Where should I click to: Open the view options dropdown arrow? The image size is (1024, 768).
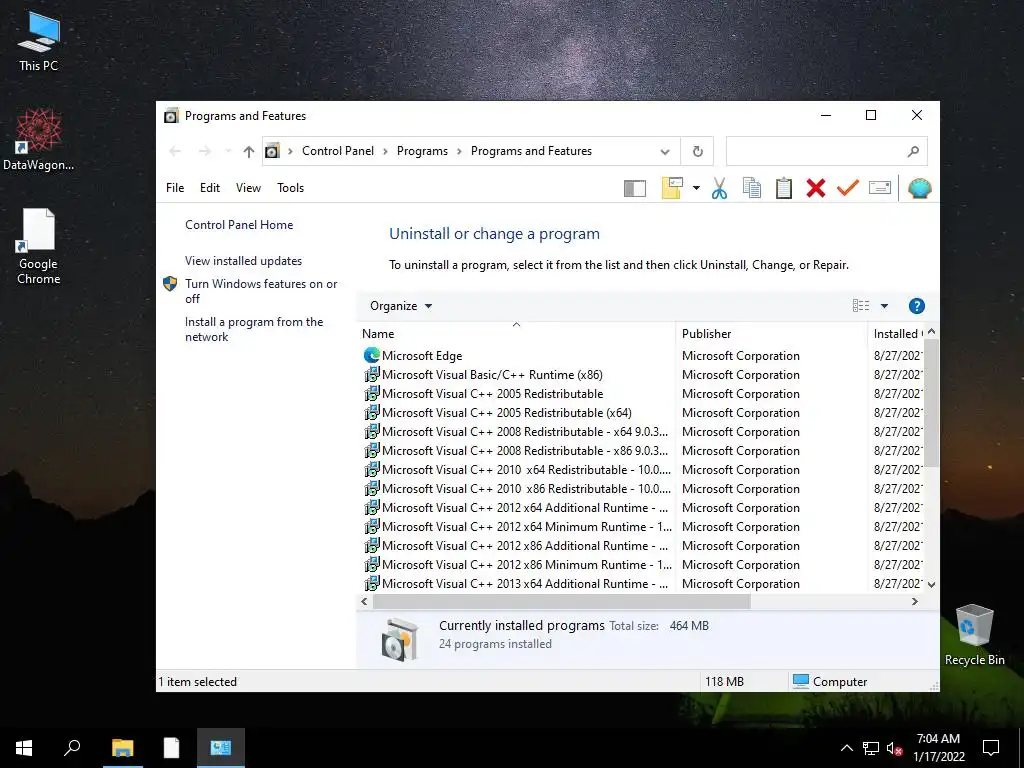coord(884,306)
